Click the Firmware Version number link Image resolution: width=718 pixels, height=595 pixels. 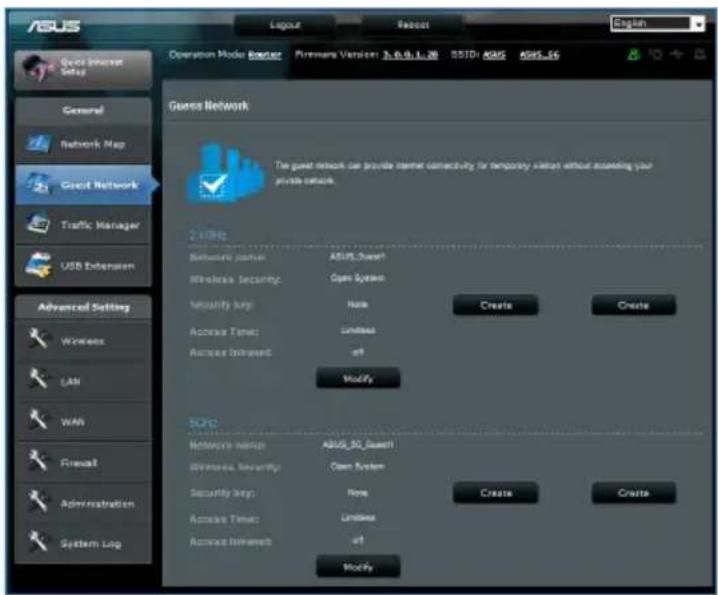tap(410, 55)
